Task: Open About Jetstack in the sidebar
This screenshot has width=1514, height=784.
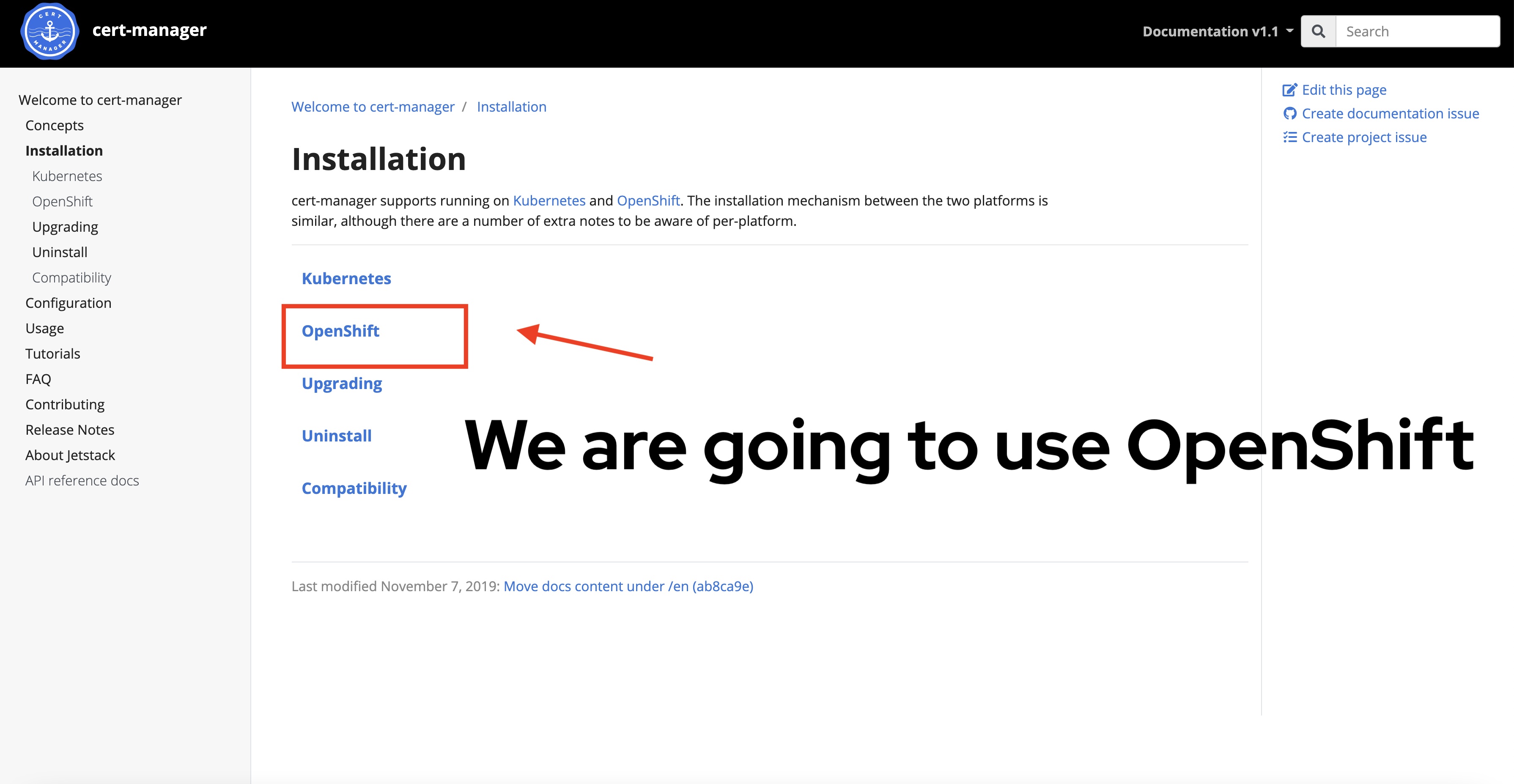Action: 70,455
